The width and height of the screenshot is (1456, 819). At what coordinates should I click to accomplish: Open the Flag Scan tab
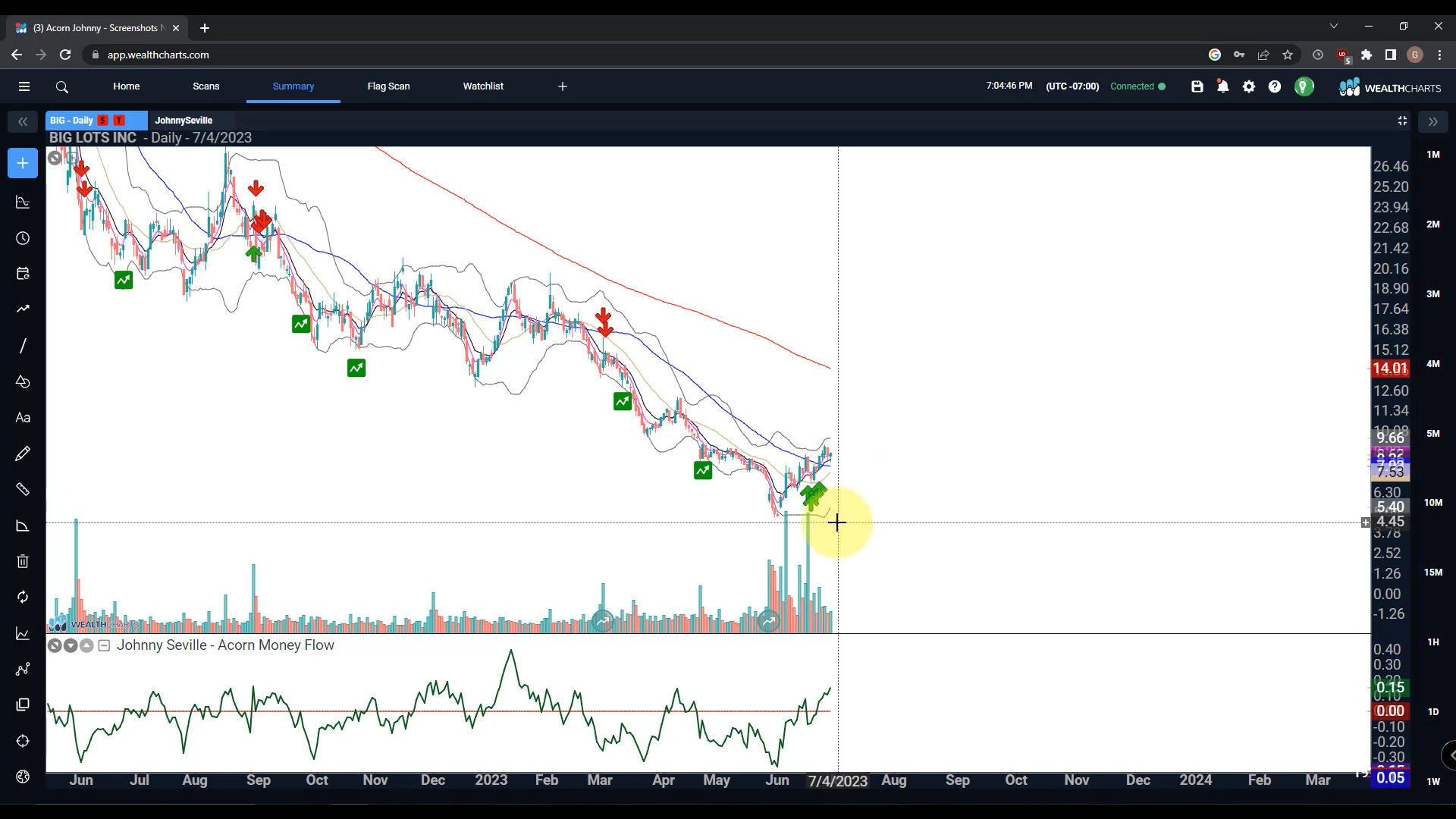[389, 86]
